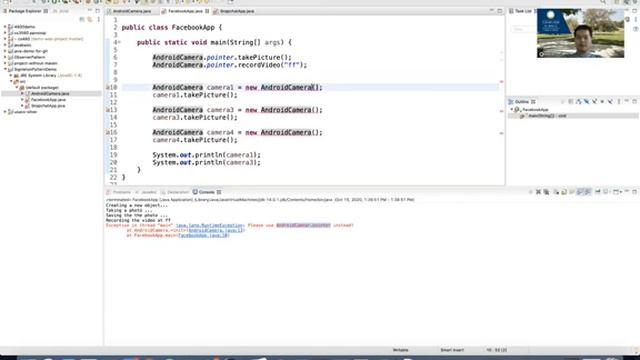Screen dimensions: 640x360
Task: Minimize the Package Explorer view
Action: 89,11
